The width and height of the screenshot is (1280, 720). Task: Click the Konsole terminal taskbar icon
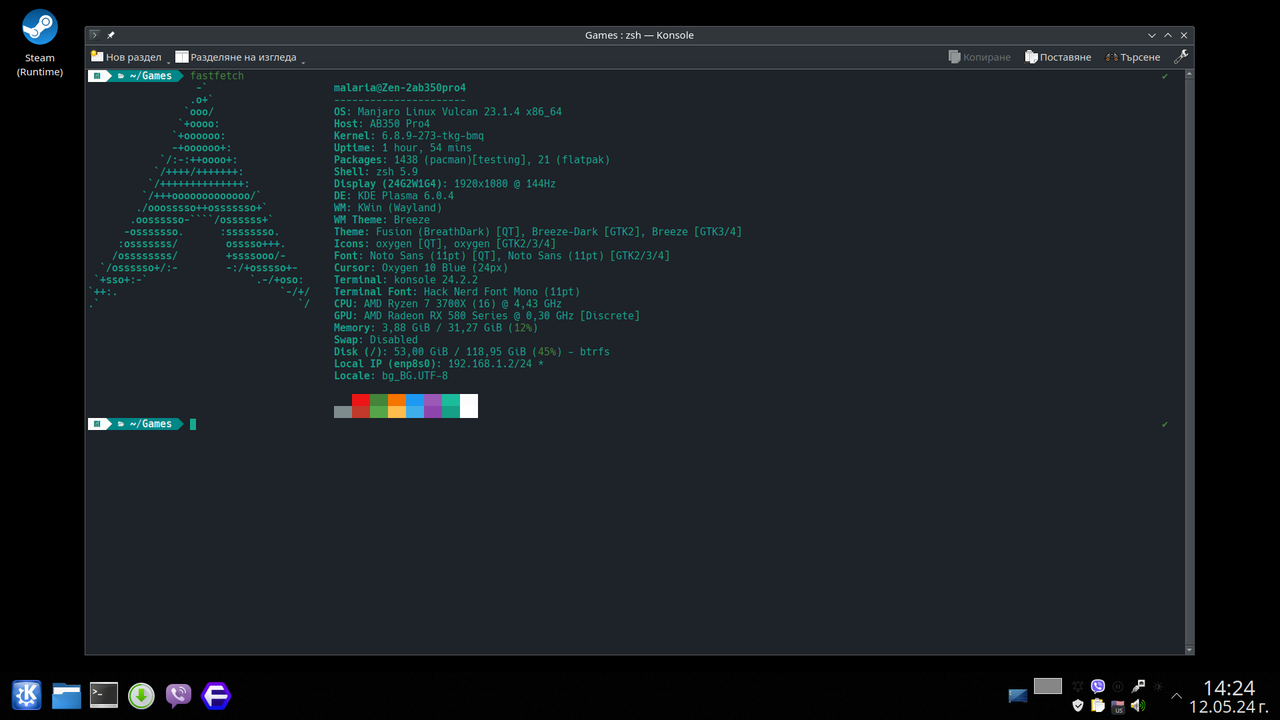(x=104, y=695)
